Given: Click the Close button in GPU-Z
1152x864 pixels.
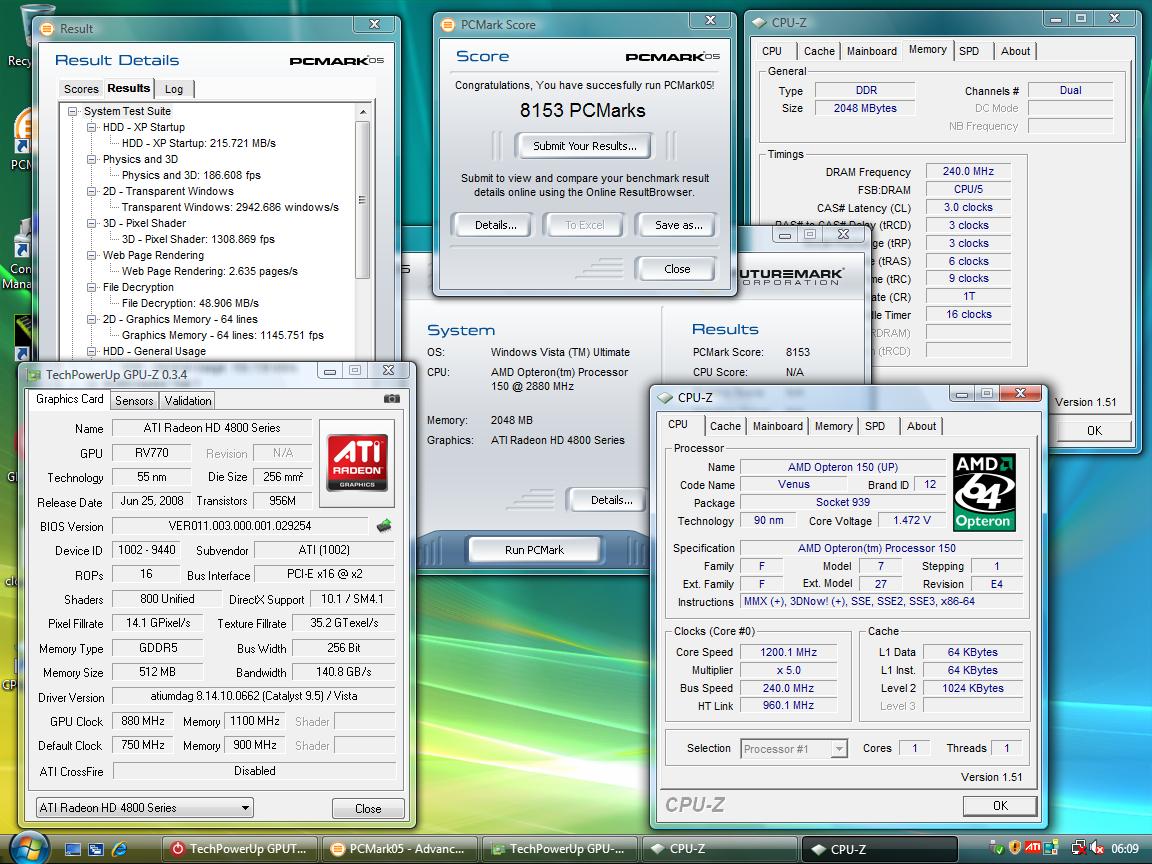Looking at the screenshot, I should (368, 808).
